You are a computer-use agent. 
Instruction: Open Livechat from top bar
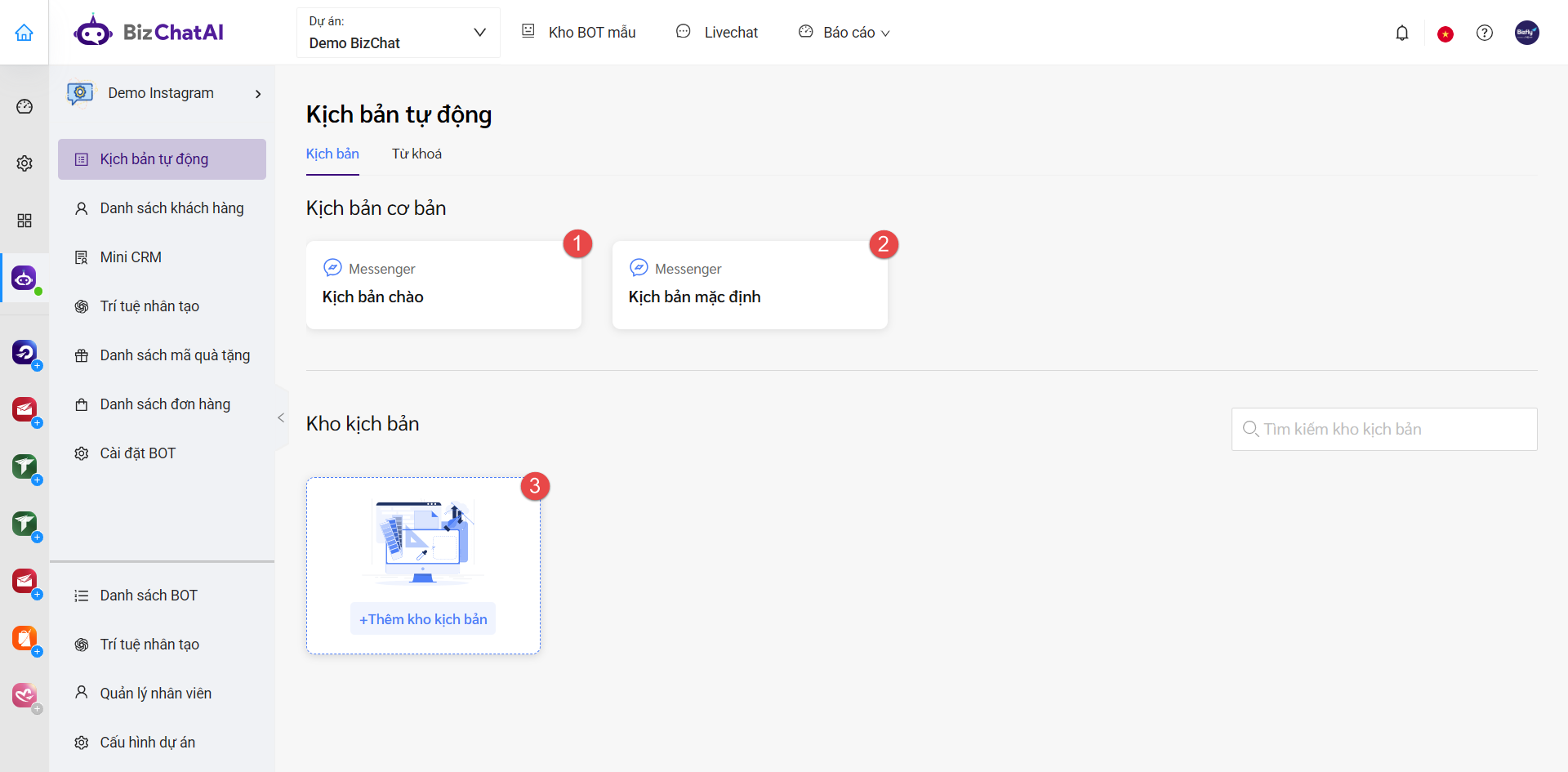(x=717, y=33)
